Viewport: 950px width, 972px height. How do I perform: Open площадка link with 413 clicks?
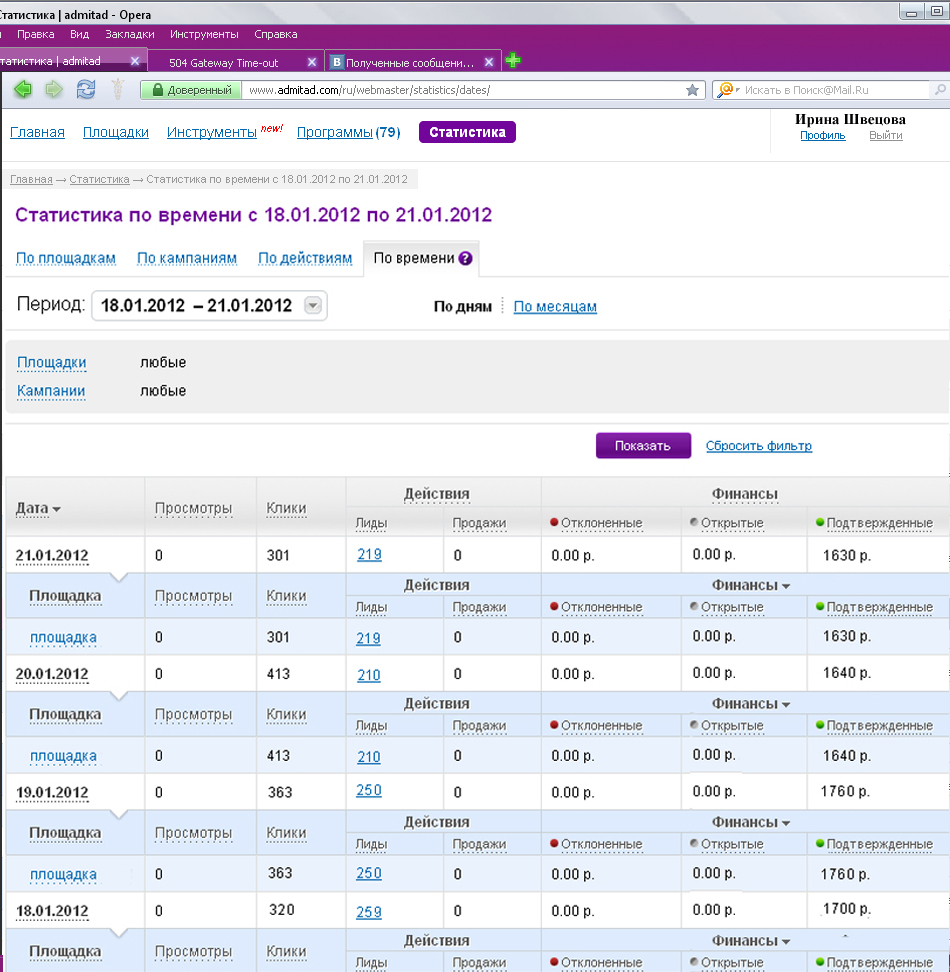pos(63,756)
